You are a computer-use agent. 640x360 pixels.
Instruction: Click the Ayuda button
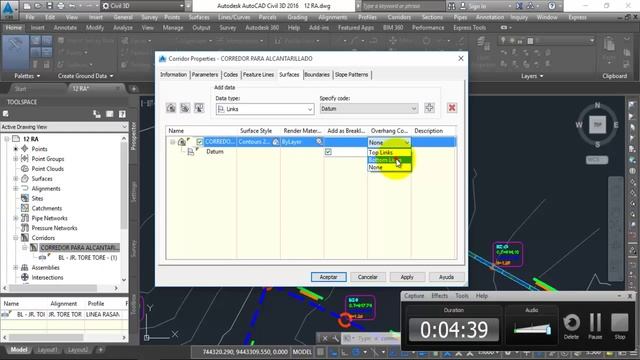[x=446, y=277]
